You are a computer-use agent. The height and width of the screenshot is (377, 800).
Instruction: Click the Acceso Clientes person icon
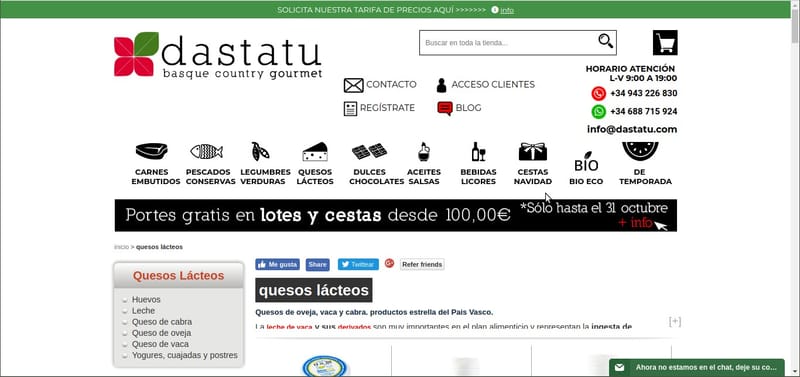click(x=441, y=85)
